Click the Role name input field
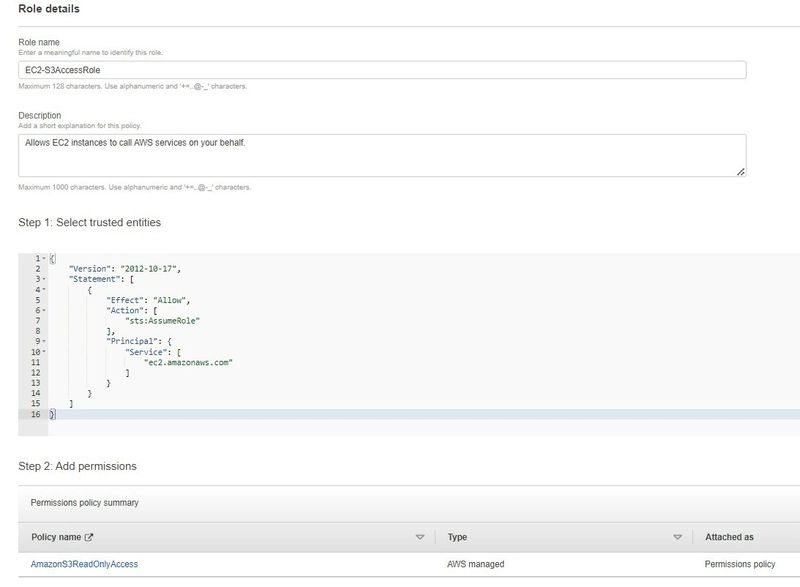Viewport: 800px width, 587px height. coord(382,70)
